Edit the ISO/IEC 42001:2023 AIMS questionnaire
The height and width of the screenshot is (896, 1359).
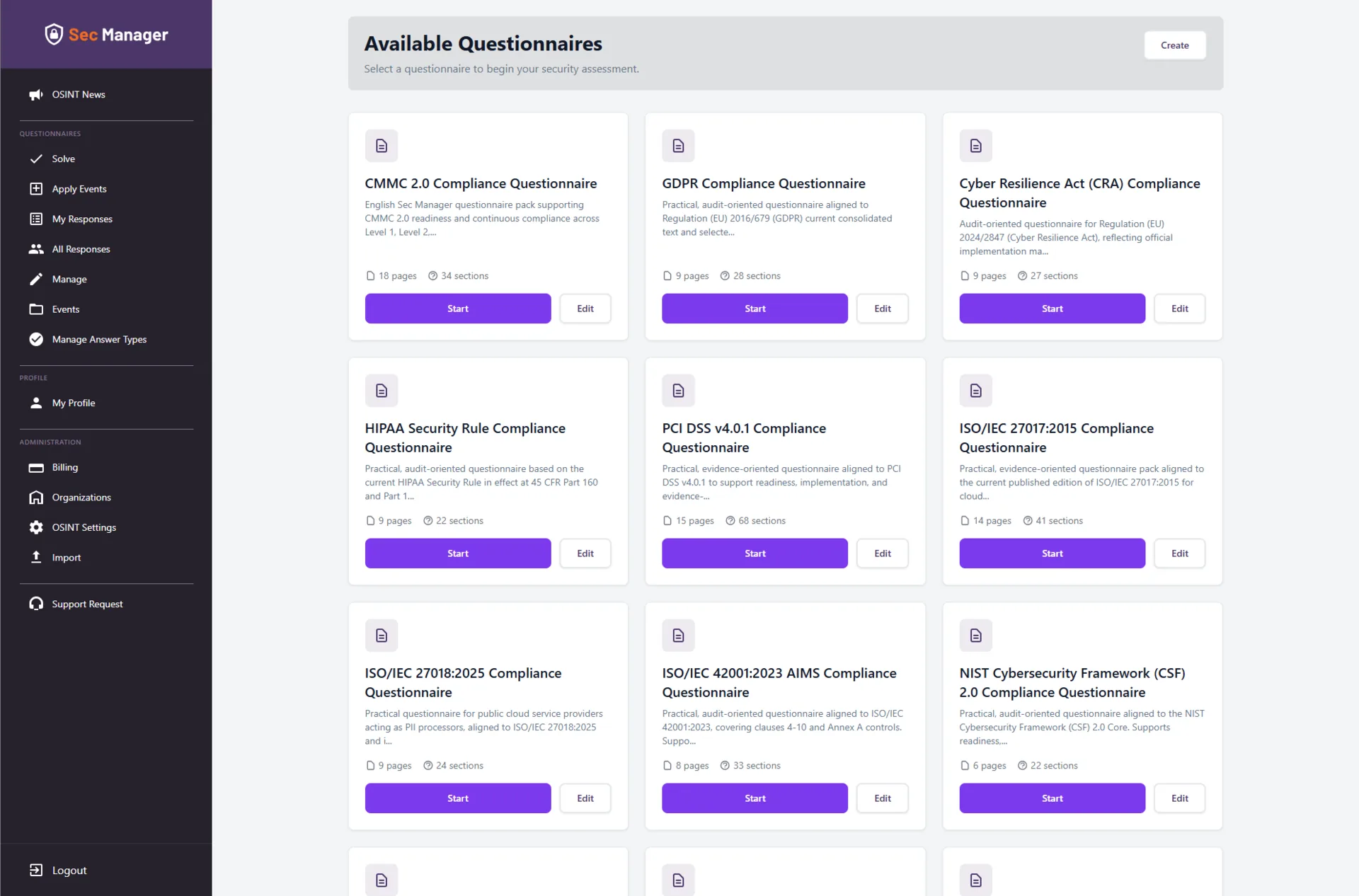883,798
